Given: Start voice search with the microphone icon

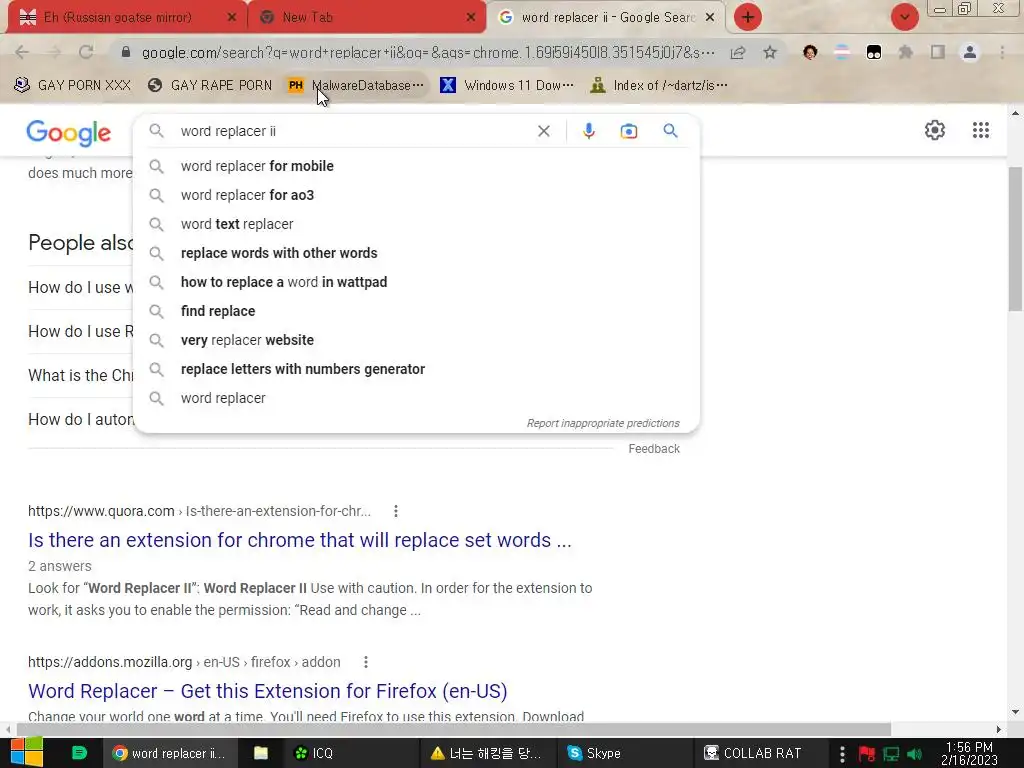Looking at the screenshot, I should click(x=588, y=131).
